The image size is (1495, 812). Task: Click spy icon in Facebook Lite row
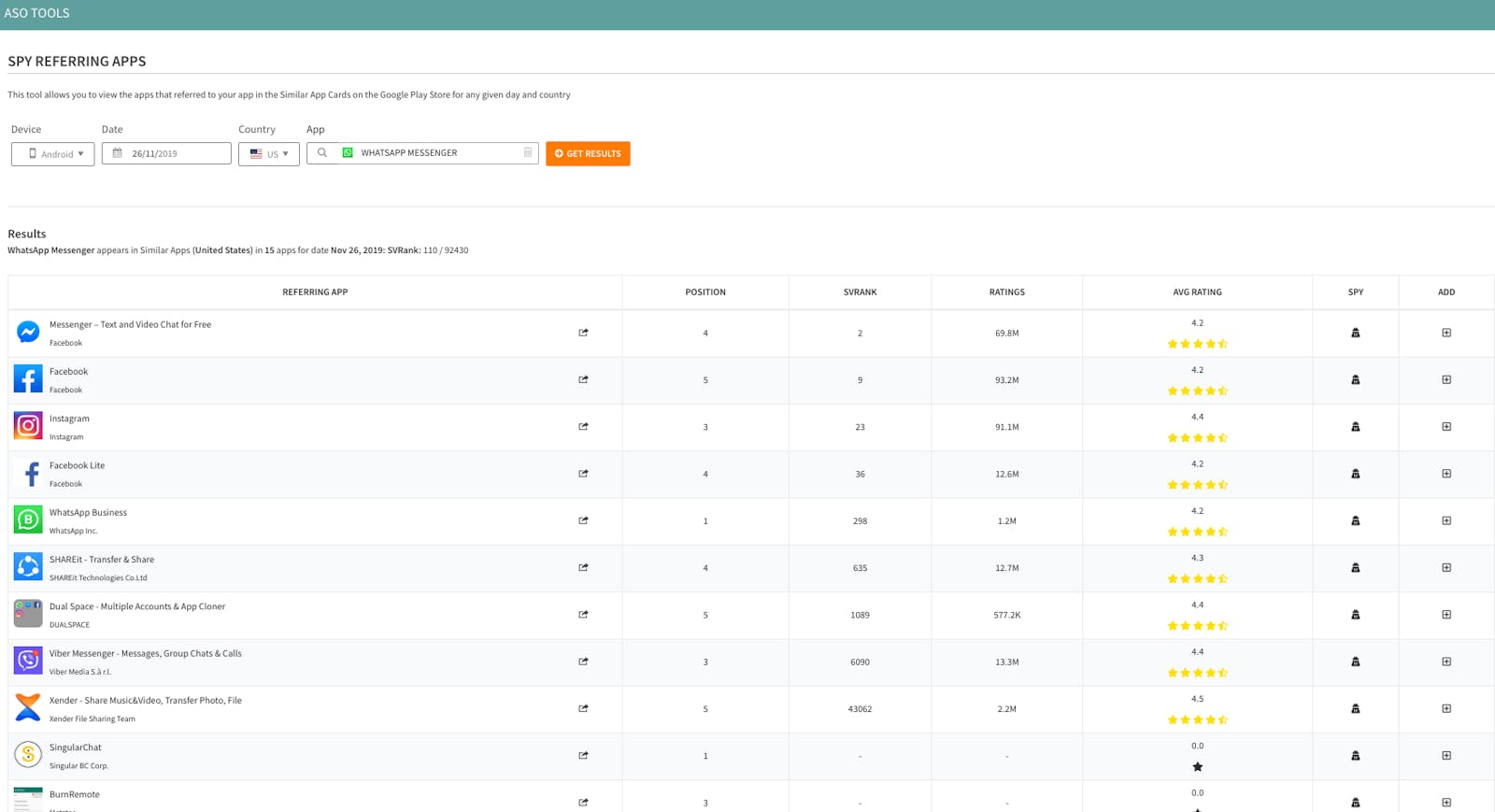1356,474
